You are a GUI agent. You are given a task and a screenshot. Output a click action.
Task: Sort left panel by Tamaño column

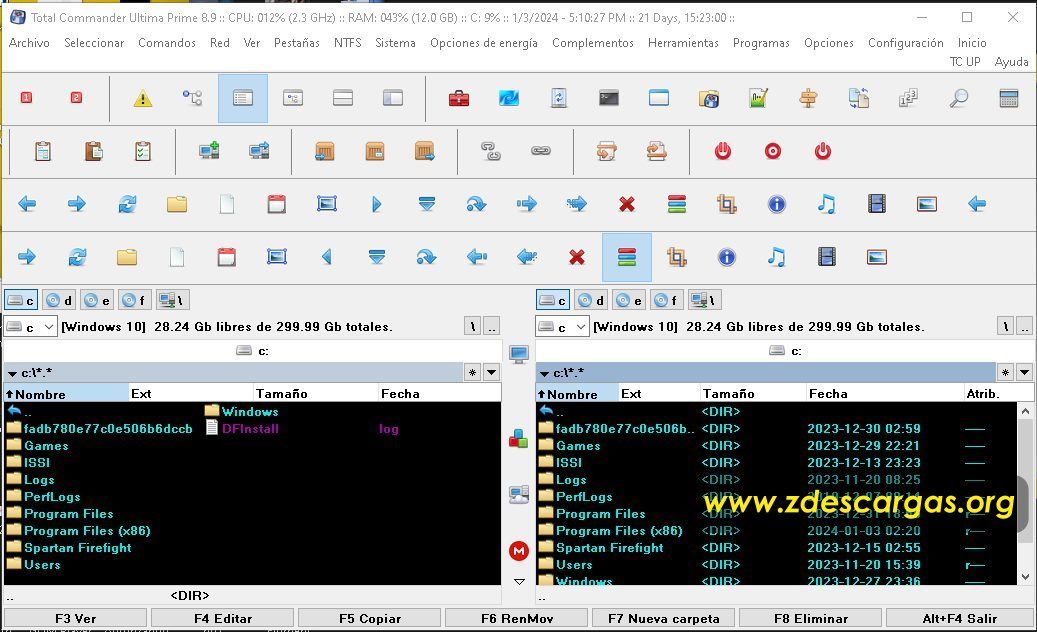tap(315, 393)
